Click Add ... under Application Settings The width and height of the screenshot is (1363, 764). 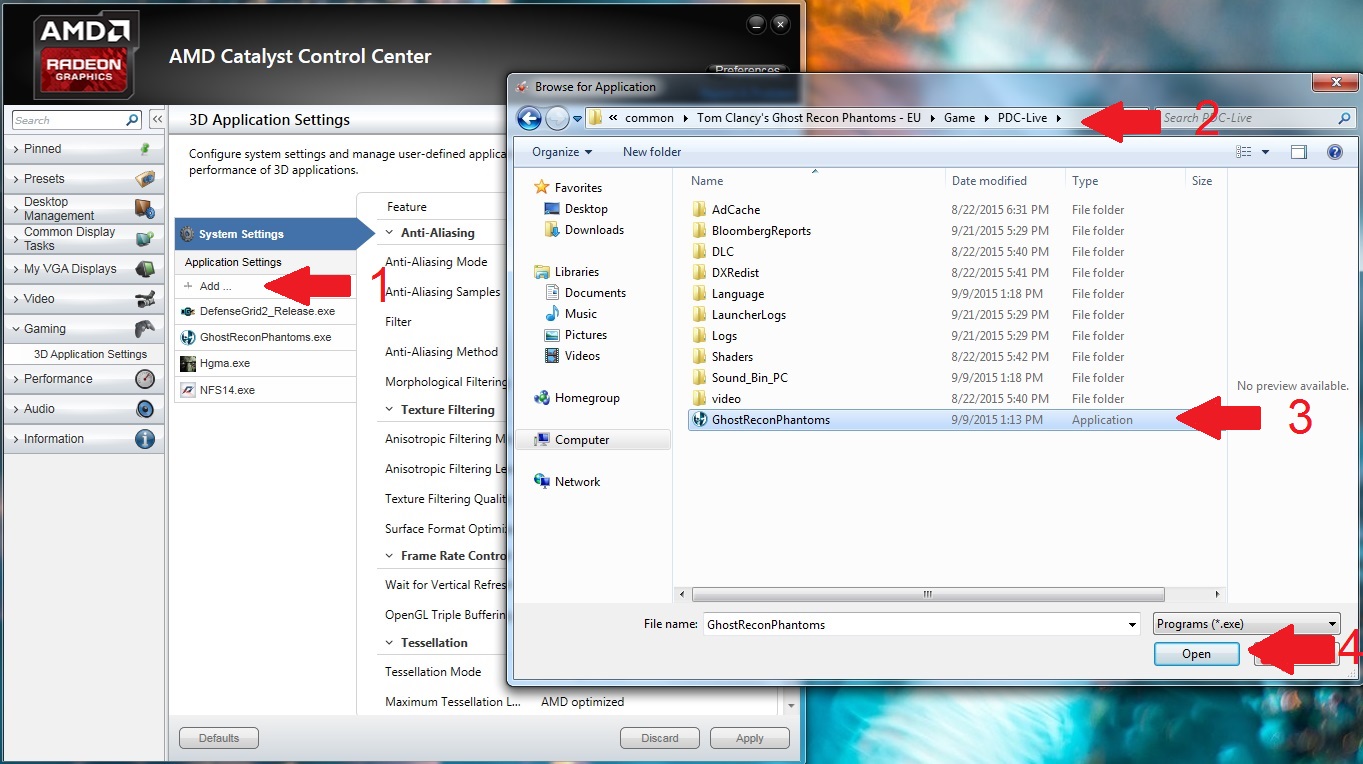coord(215,286)
